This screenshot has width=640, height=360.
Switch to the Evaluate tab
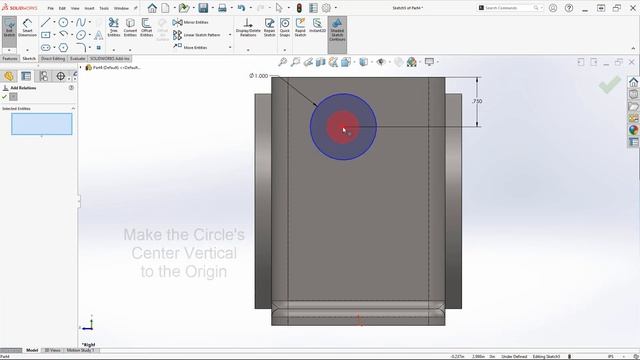point(77,59)
